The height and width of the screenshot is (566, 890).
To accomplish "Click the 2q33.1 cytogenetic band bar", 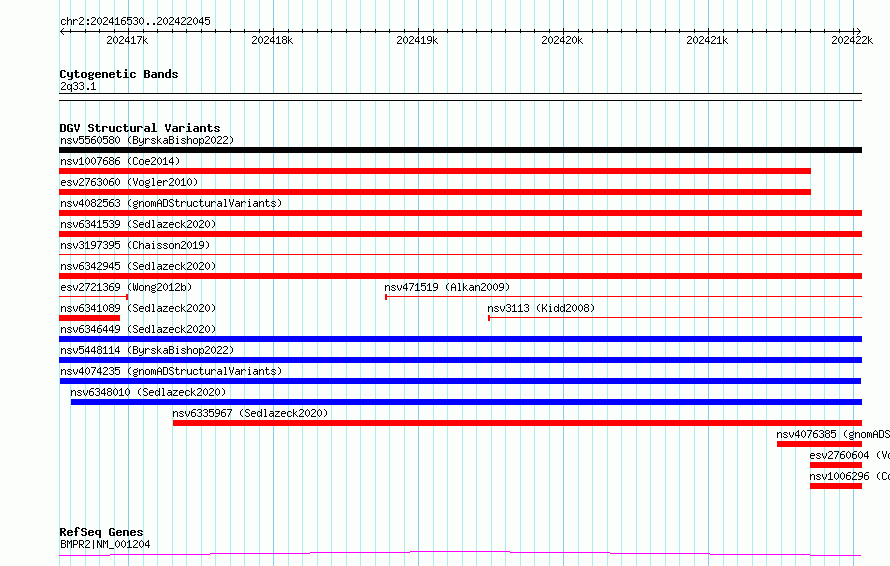I will click(x=460, y=97).
